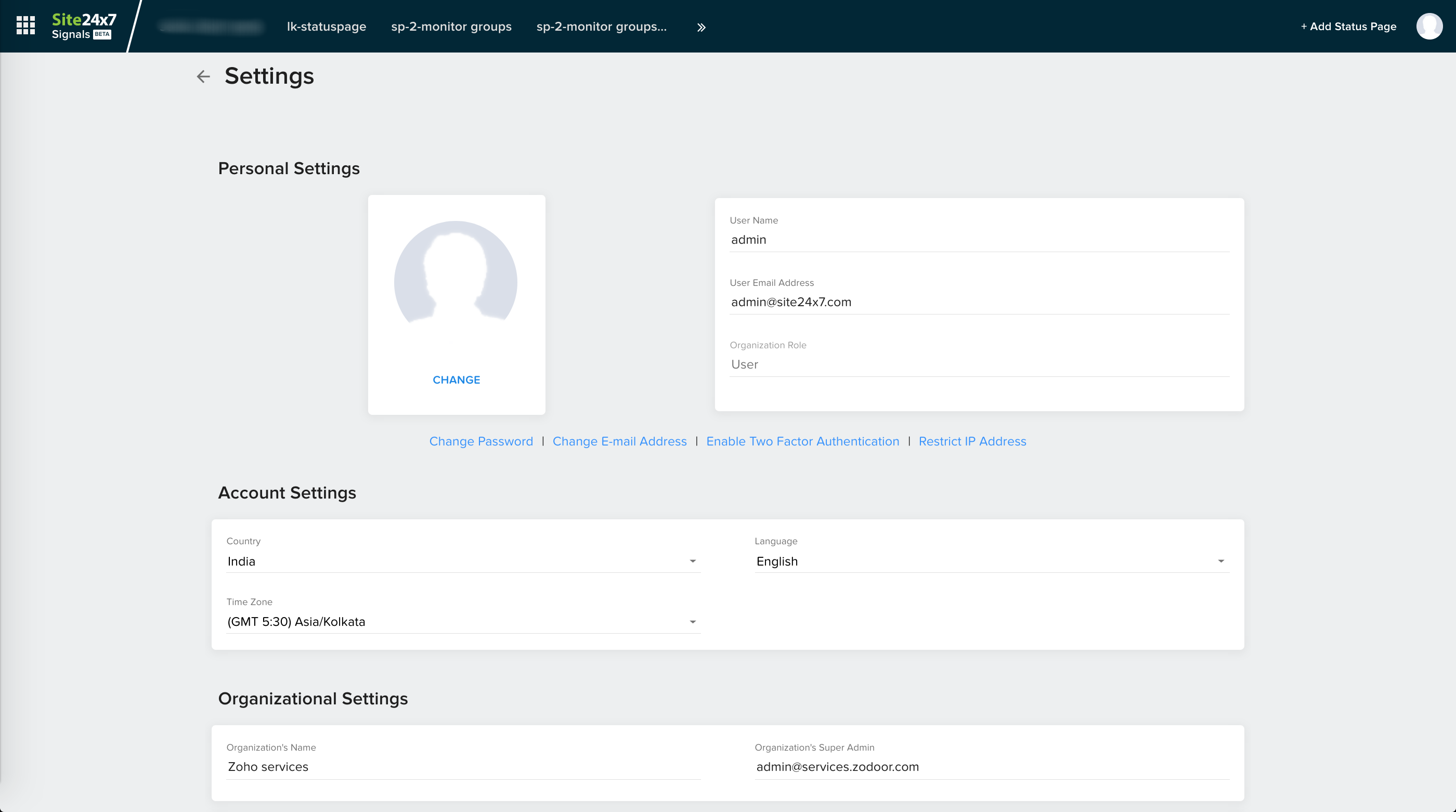The image size is (1456, 812).
Task: Enable Two Factor Authentication link
Action: pyautogui.click(x=802, y=441)
